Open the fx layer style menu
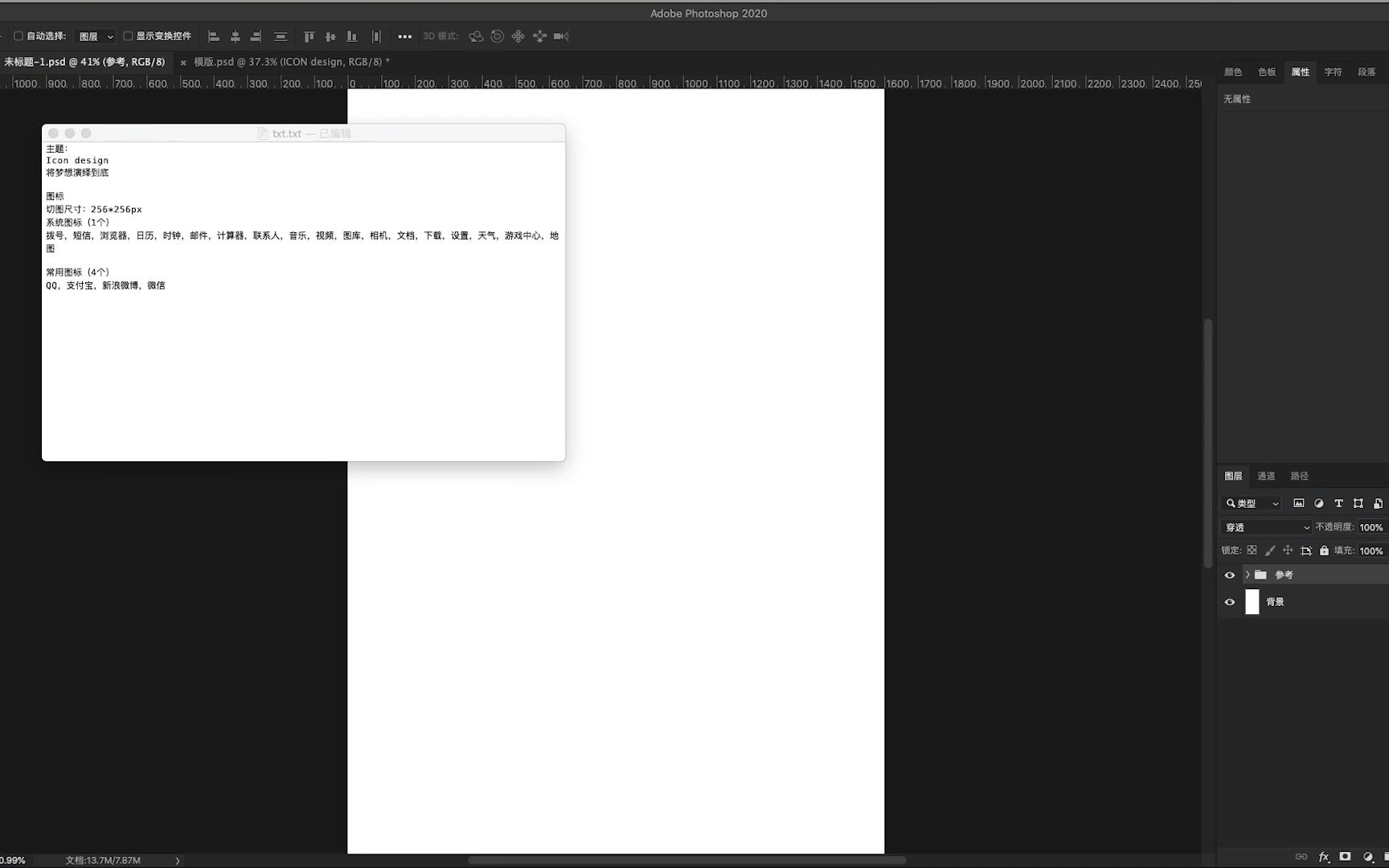This screenshot has width=1389, height=868. point(1324,857)
